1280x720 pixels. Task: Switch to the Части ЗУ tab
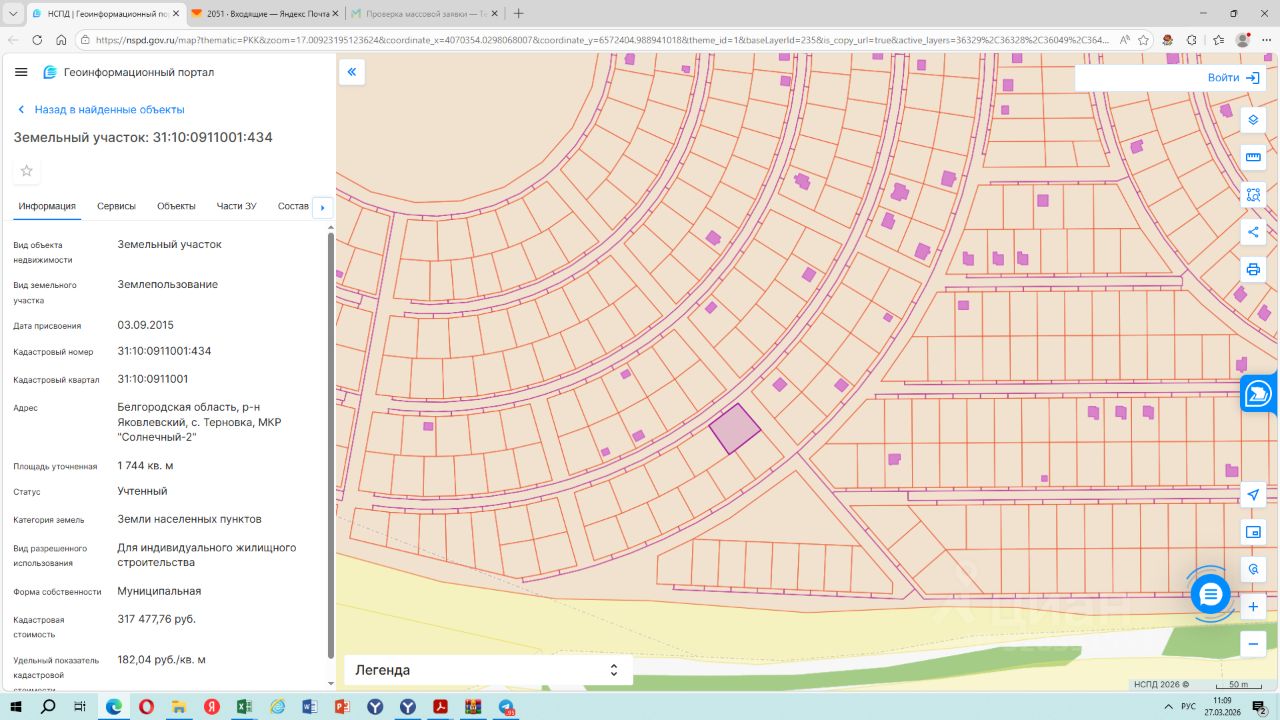click(236, 206)
